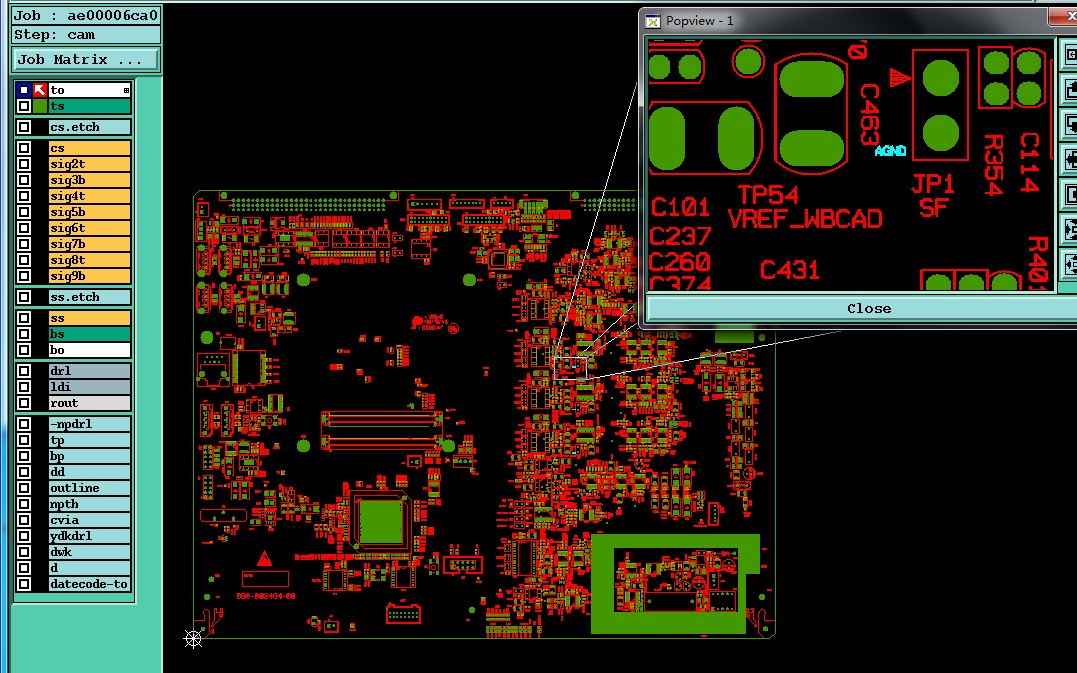1077x673 pixels.
Task: Click the red arrow indicator on the 'to' layer
Action: tap(40, 90)
